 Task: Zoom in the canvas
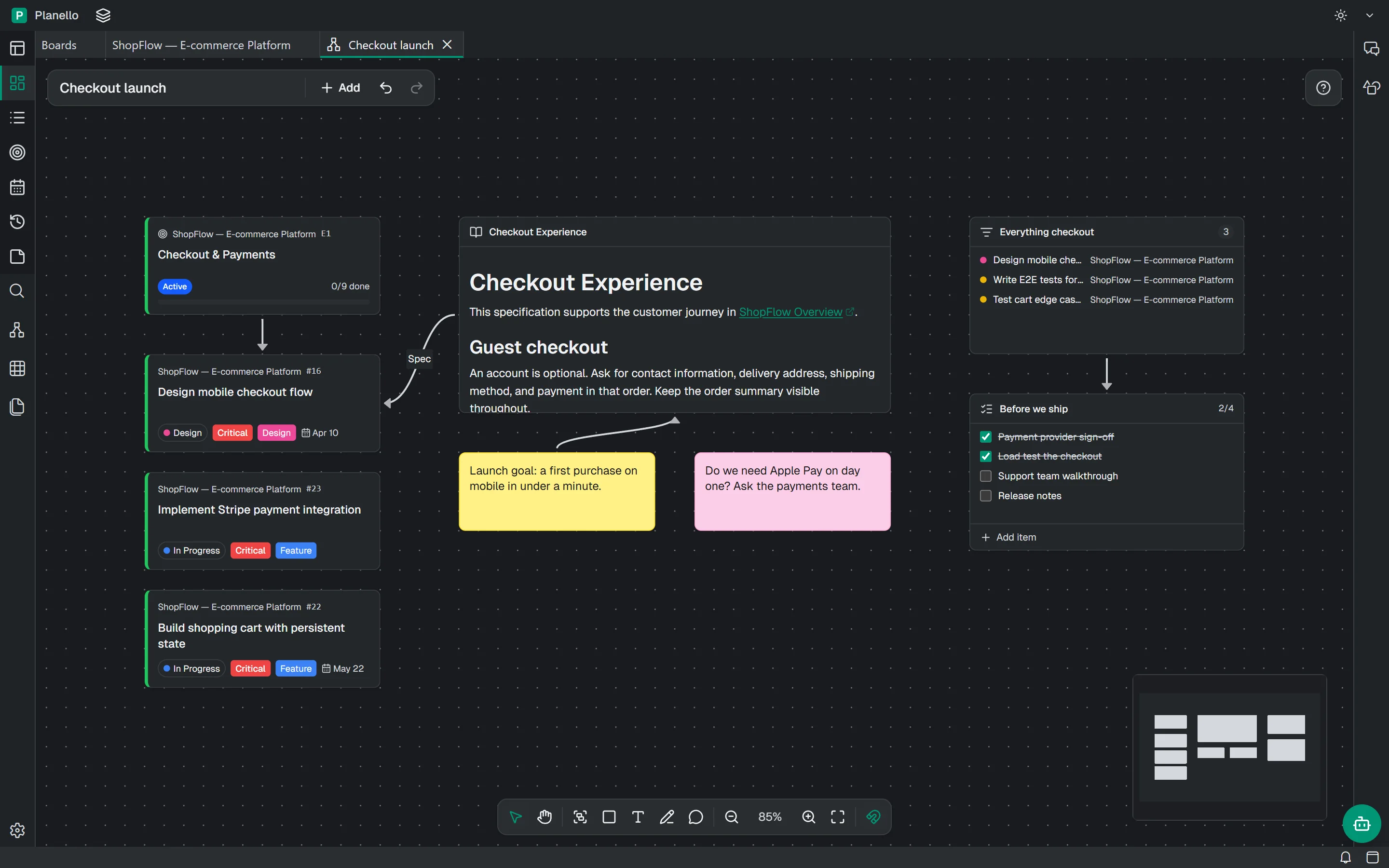808,816
